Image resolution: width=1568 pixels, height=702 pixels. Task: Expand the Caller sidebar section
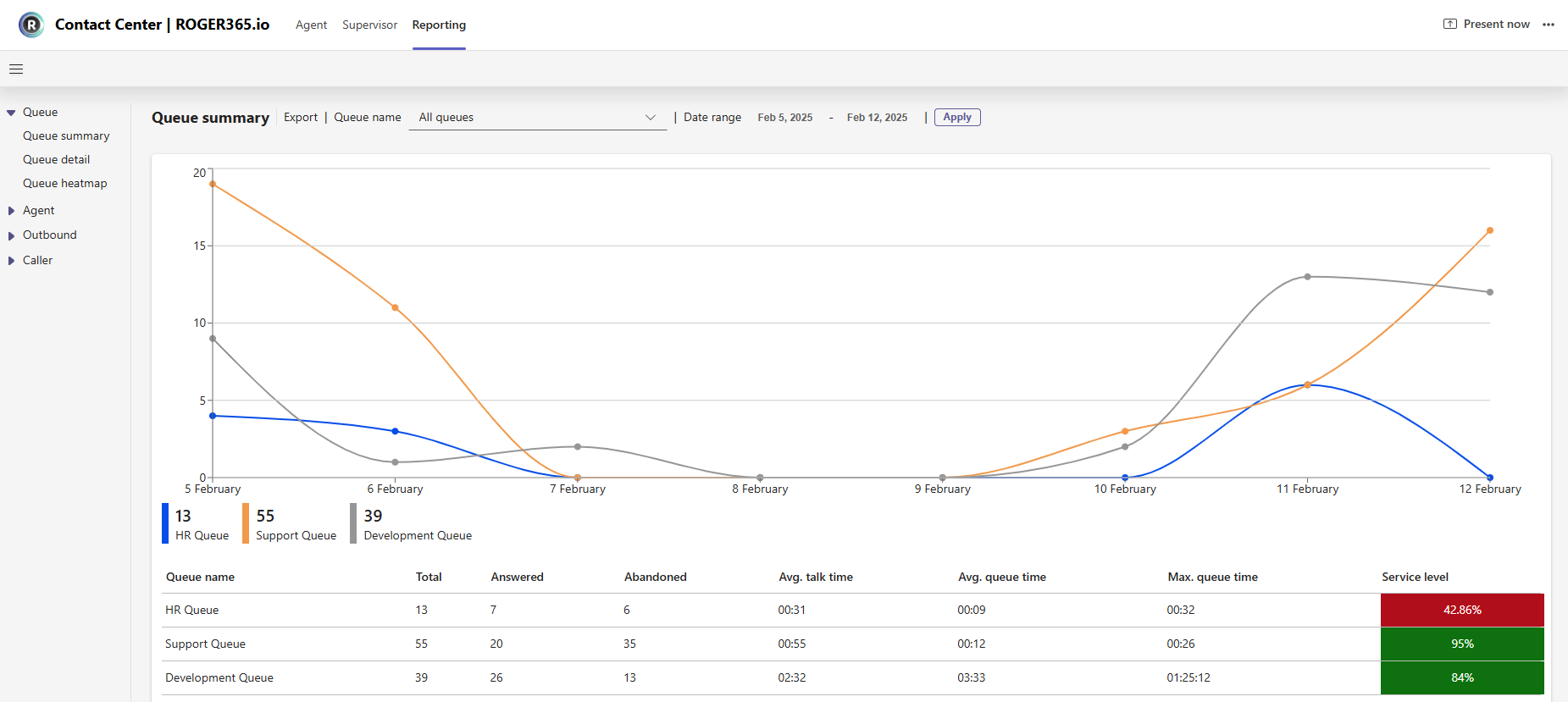click(x=11, y=261)
